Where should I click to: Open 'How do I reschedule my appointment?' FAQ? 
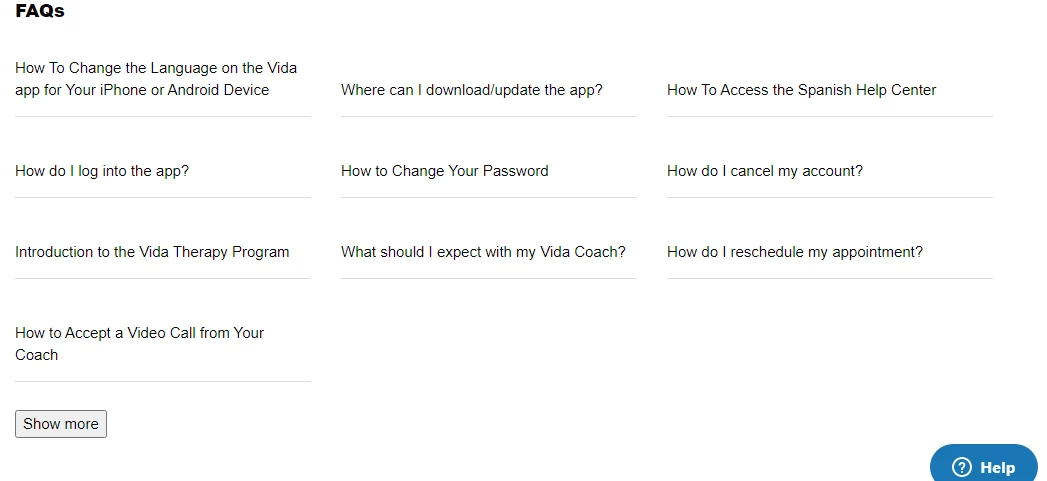(x=795, y=252)
